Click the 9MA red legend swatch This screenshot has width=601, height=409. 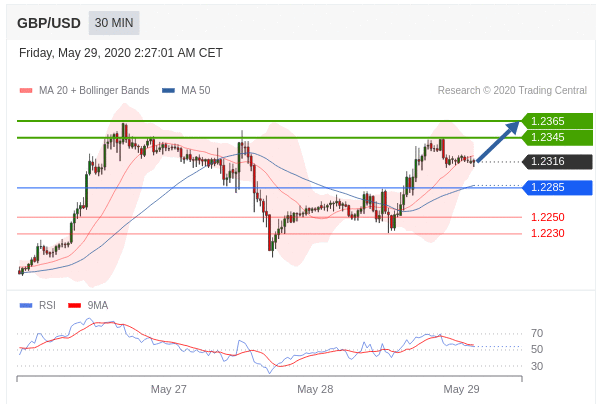tap(74, 306)
